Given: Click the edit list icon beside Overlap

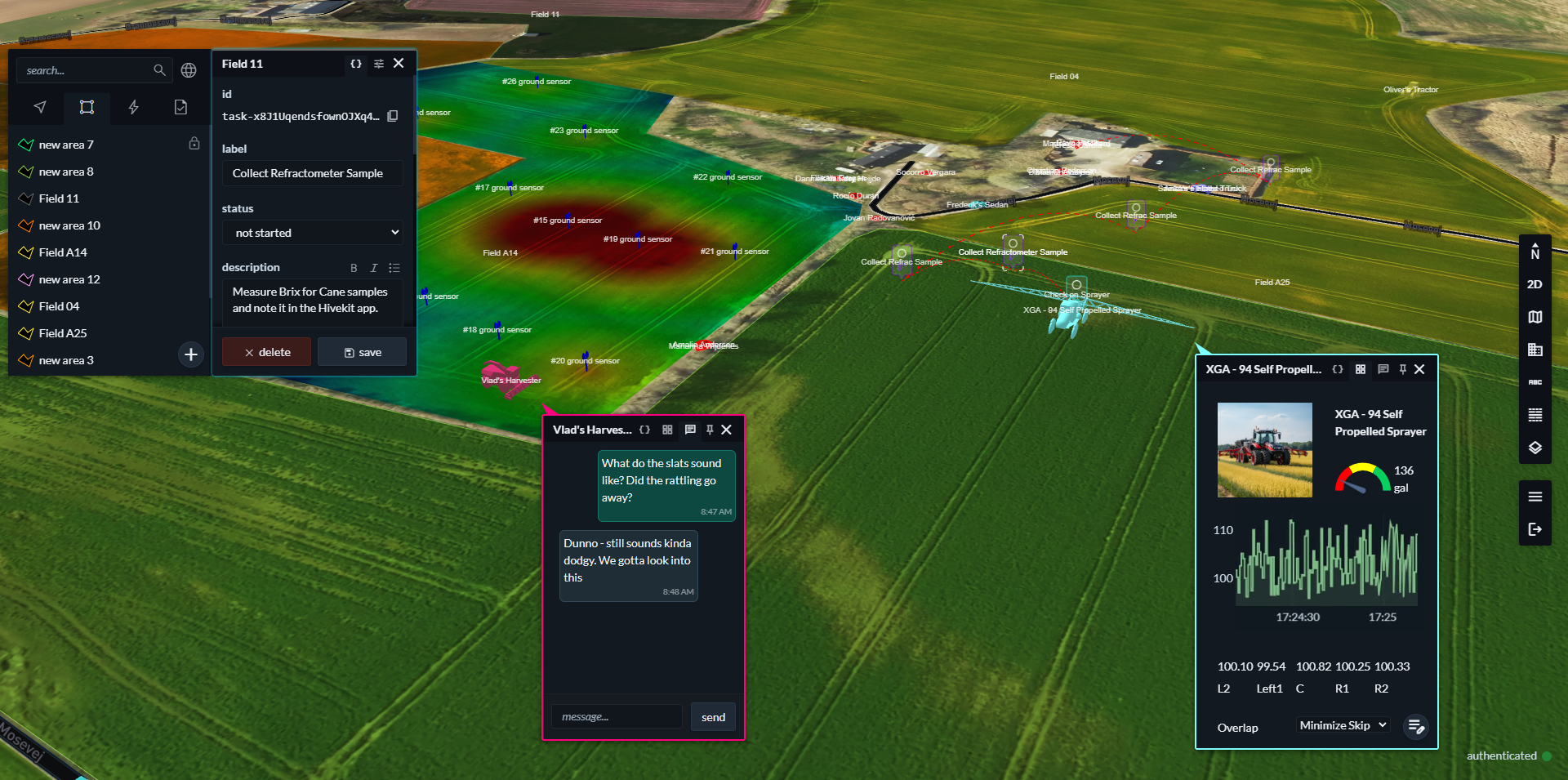Looking at the screenshot, I should (1416, 726).
